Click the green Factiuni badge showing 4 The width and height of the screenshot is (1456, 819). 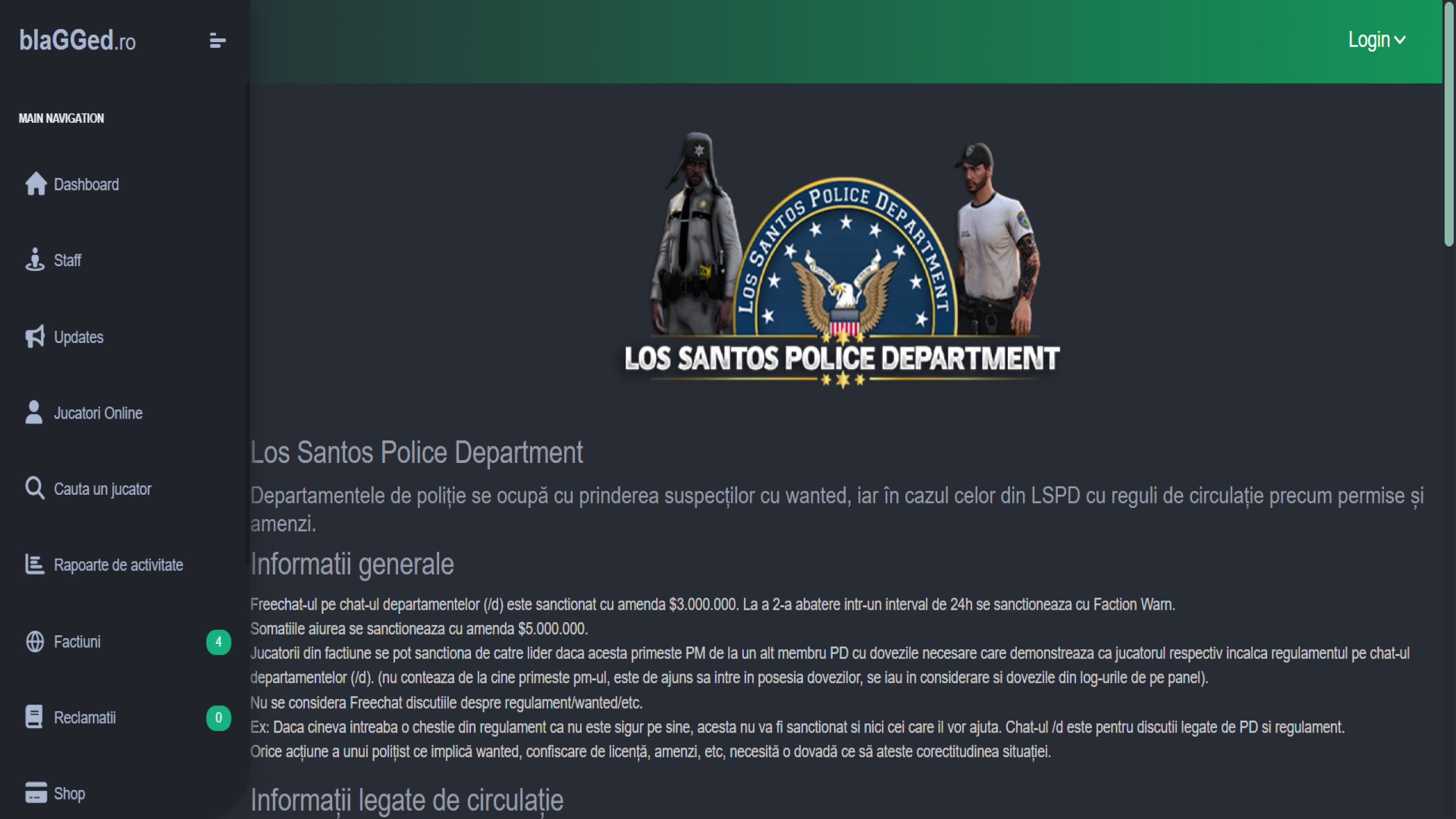pos(218,642)
